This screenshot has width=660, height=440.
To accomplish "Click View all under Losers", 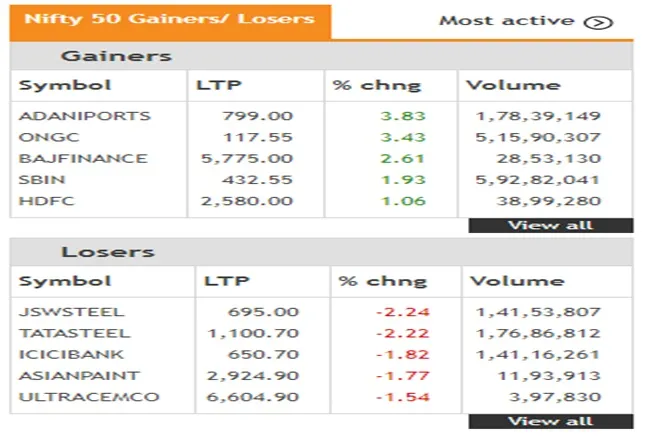I will [550, 421].
